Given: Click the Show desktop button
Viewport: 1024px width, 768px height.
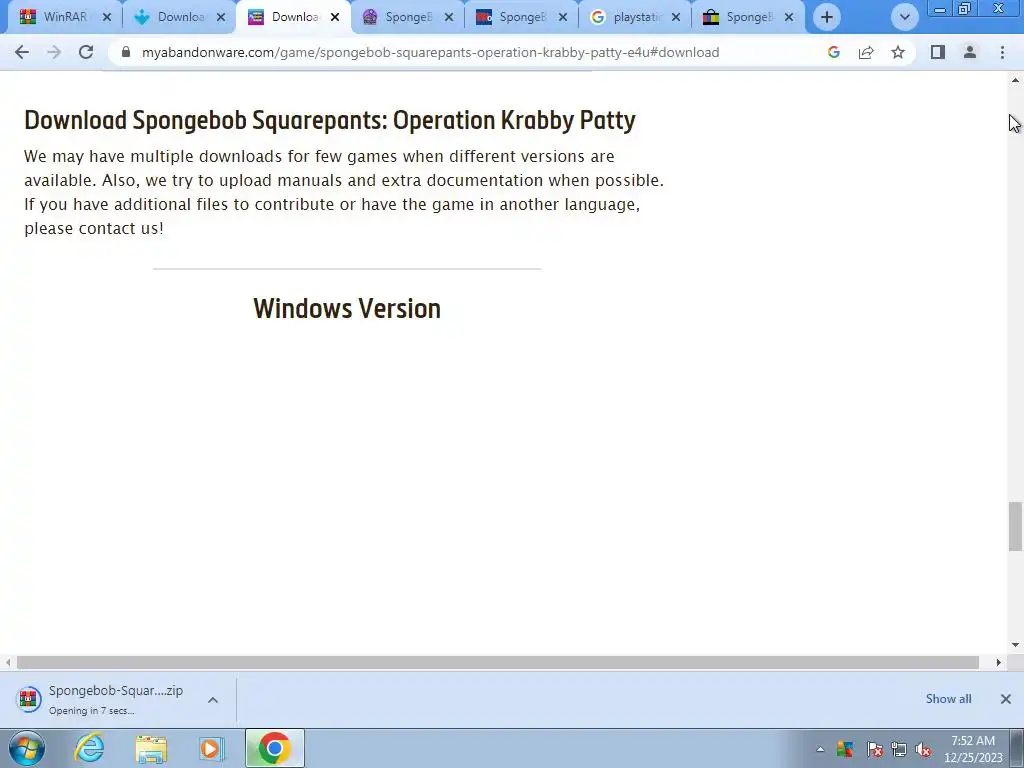Looking at the screenshot, I should pos(1017,748).
